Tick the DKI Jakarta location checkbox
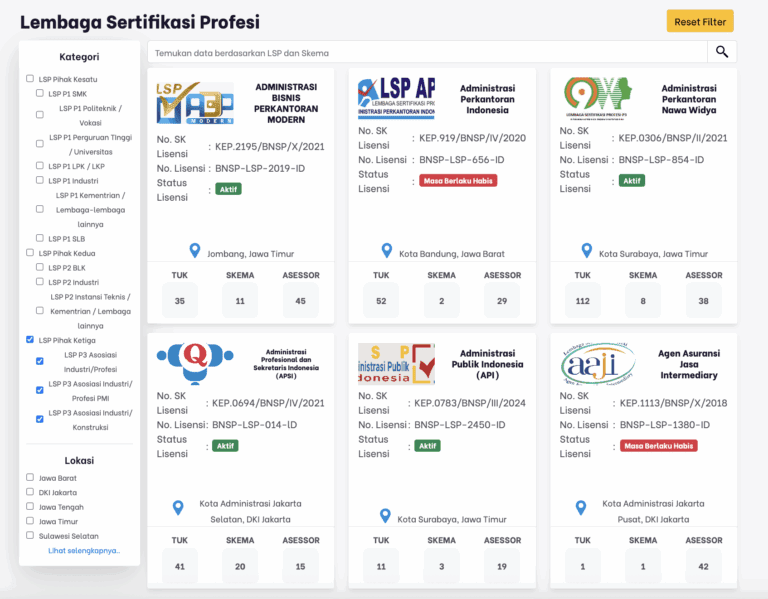 click(30, 492)
